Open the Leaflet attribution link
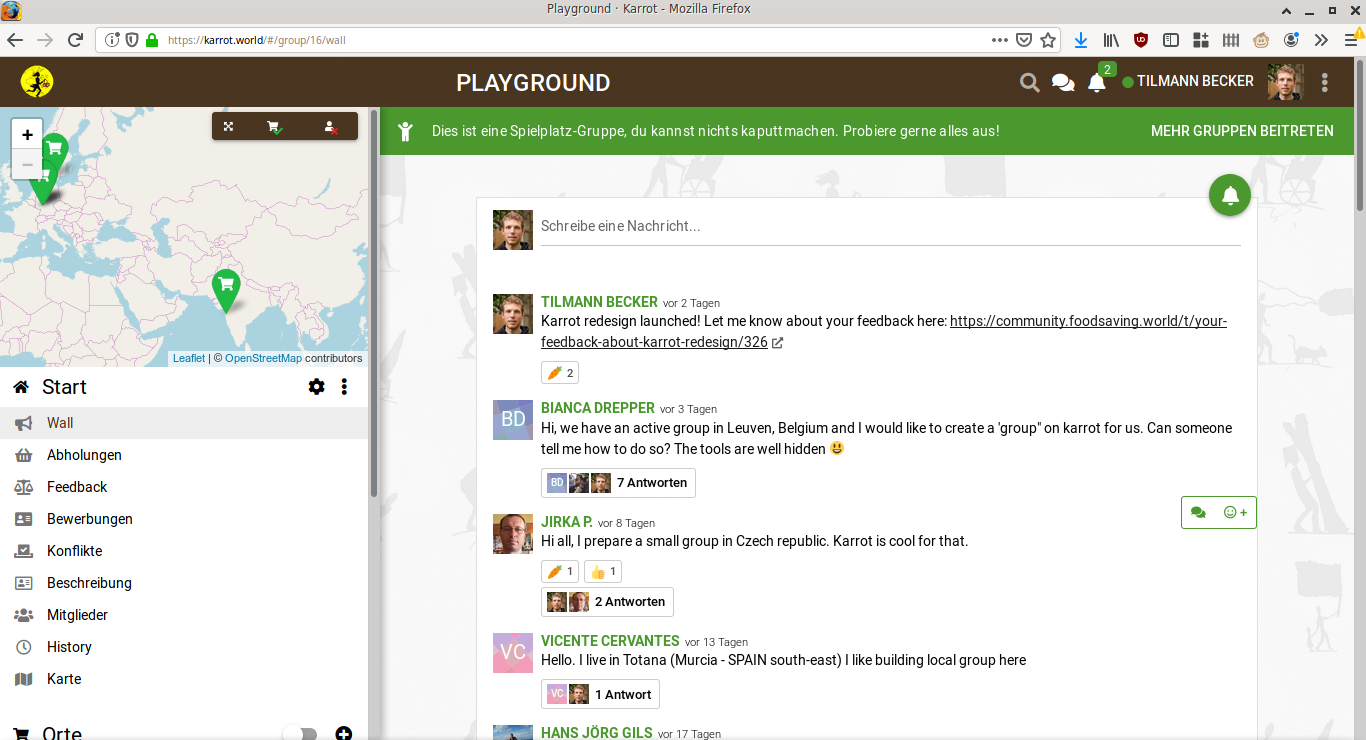The width and height of the screenshot is (1366, 740). coord(189,358)
